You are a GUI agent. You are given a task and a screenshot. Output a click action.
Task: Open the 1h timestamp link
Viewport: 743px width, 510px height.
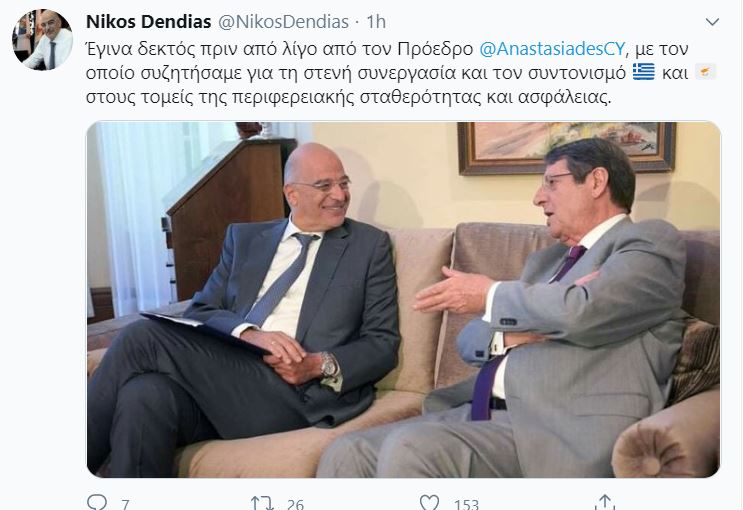pos(376,22)
